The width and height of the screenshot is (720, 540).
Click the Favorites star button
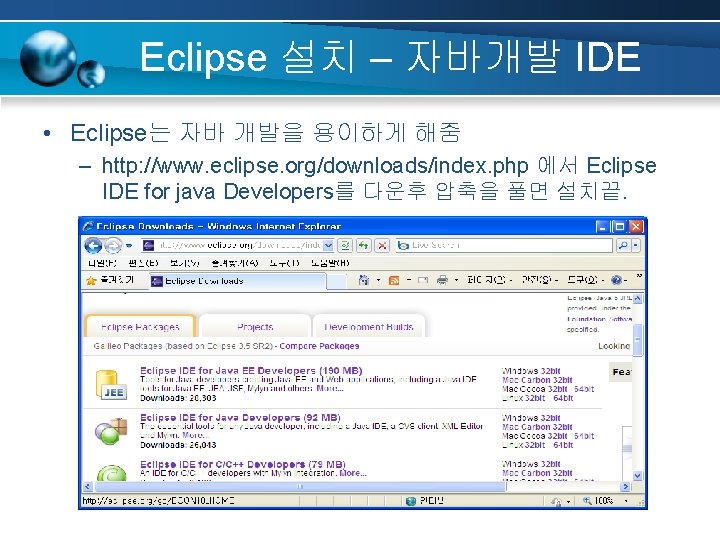(x=111, y=280)
